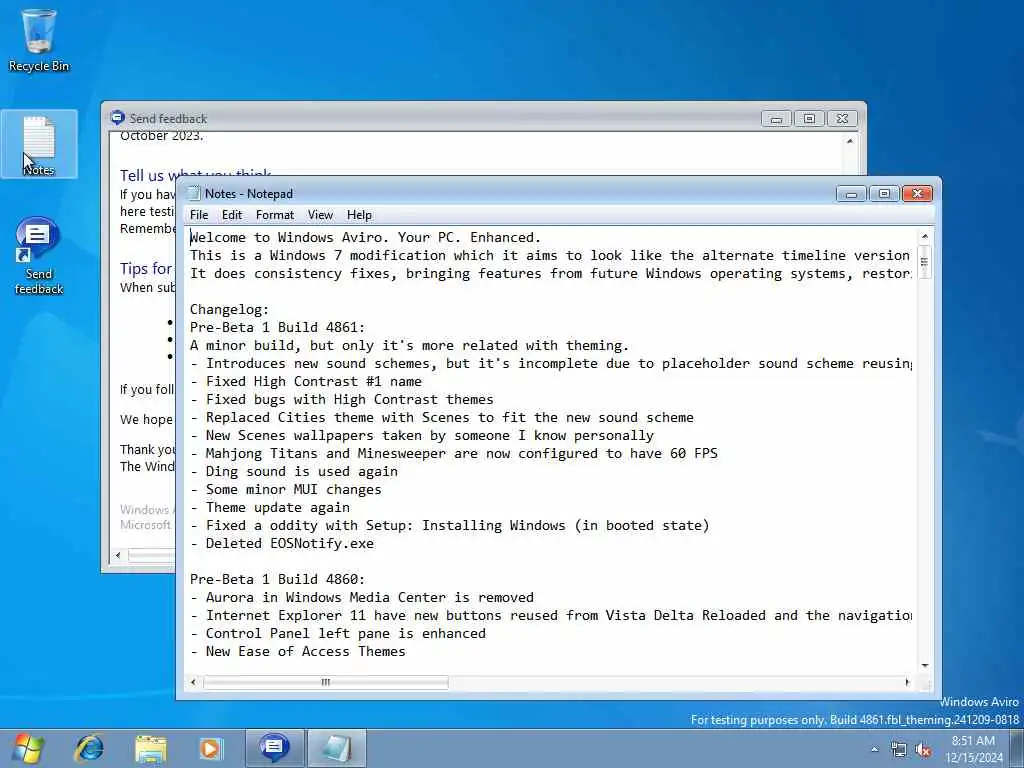Click Notepad vertical scrollbar down arrow
Screen dimensions: 1024x768
pos(925,665)
